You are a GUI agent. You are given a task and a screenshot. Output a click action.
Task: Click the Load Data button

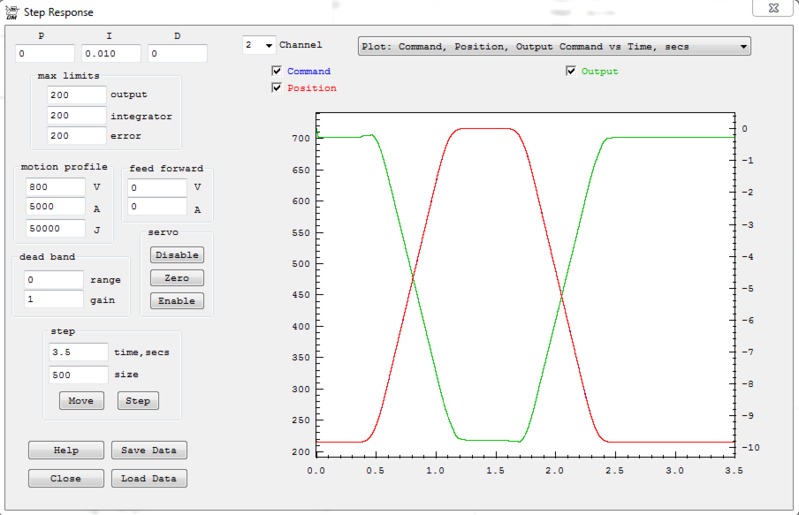148,478
